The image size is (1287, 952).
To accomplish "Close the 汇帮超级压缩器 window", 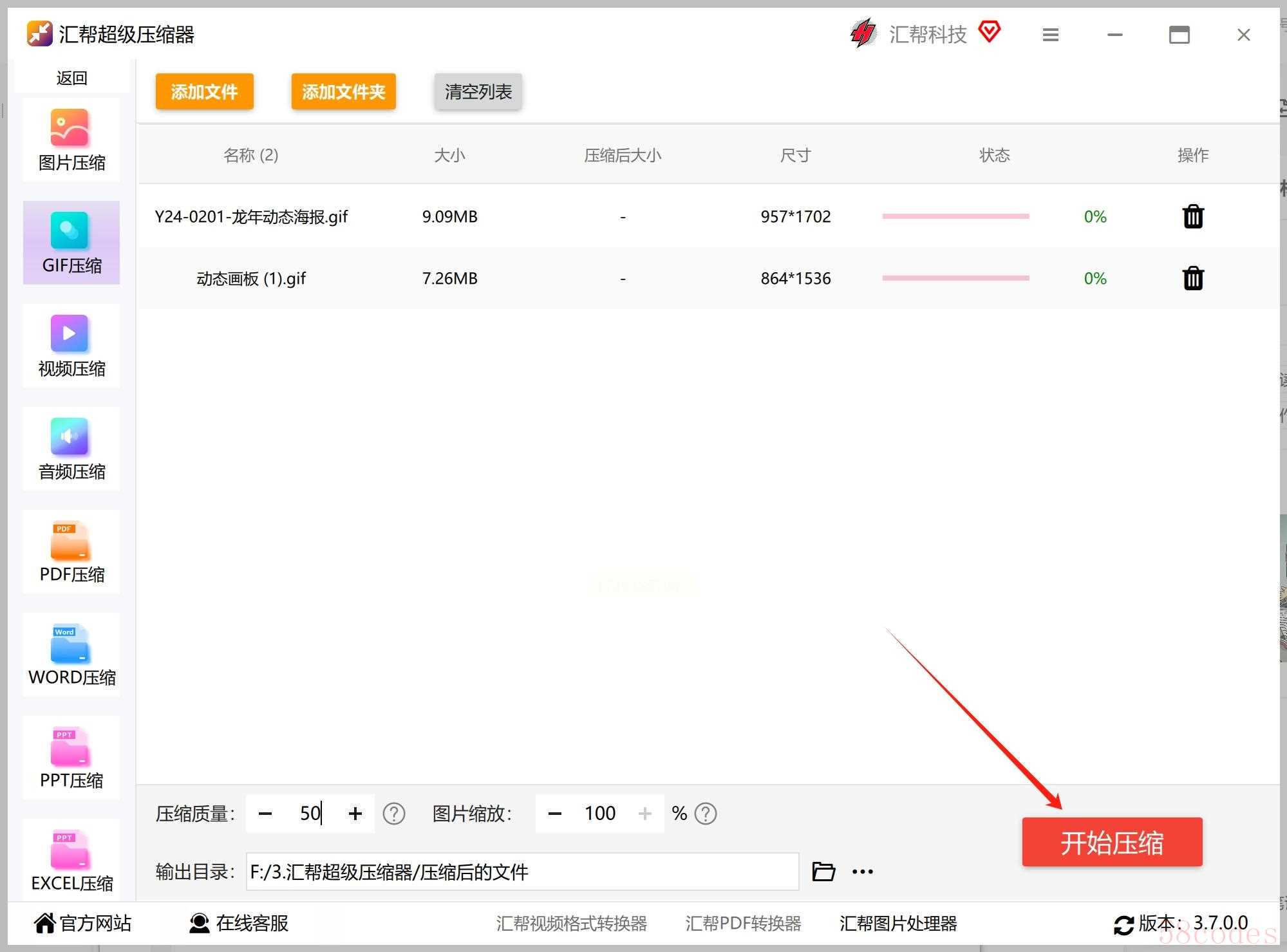I will click(x=1244, y=35).
